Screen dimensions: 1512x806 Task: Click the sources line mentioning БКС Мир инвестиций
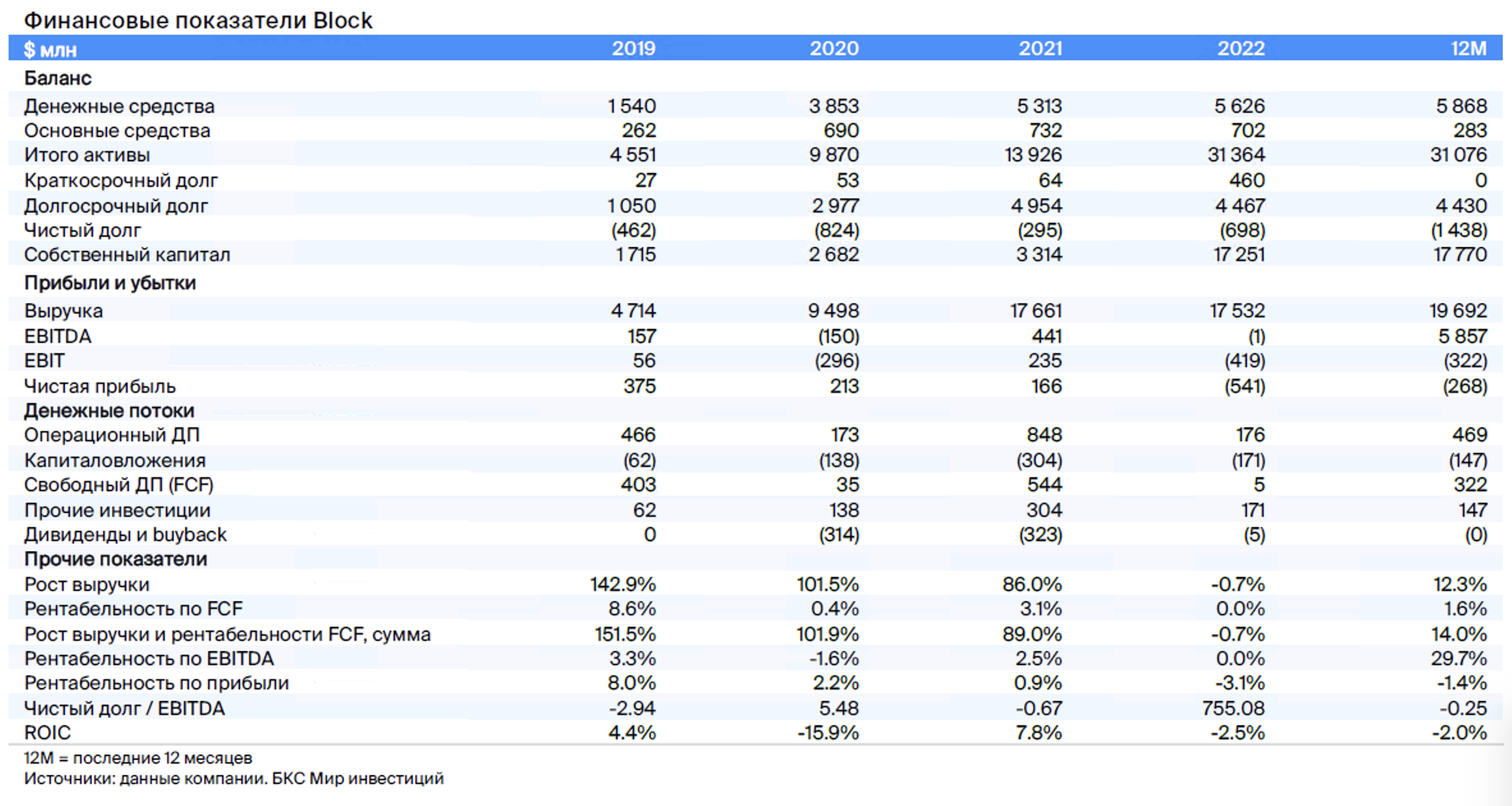tap(234, 778)
